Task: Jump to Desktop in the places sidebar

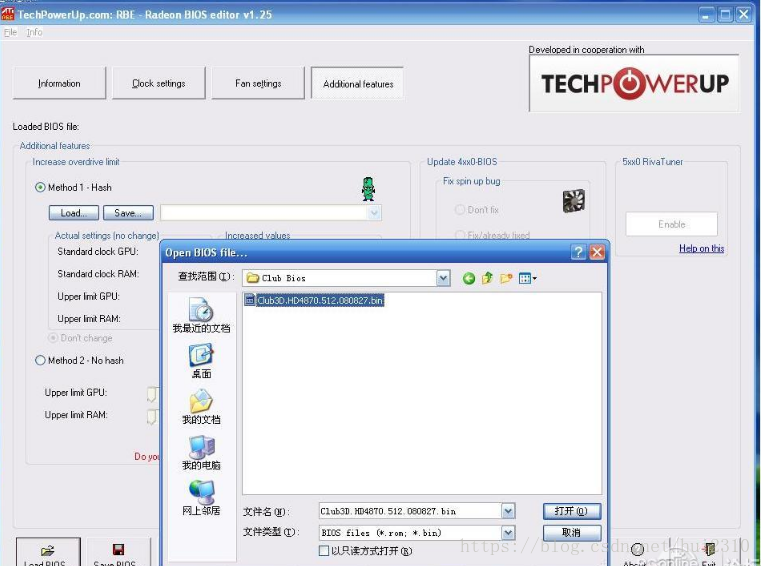Action: click(201, 361)
